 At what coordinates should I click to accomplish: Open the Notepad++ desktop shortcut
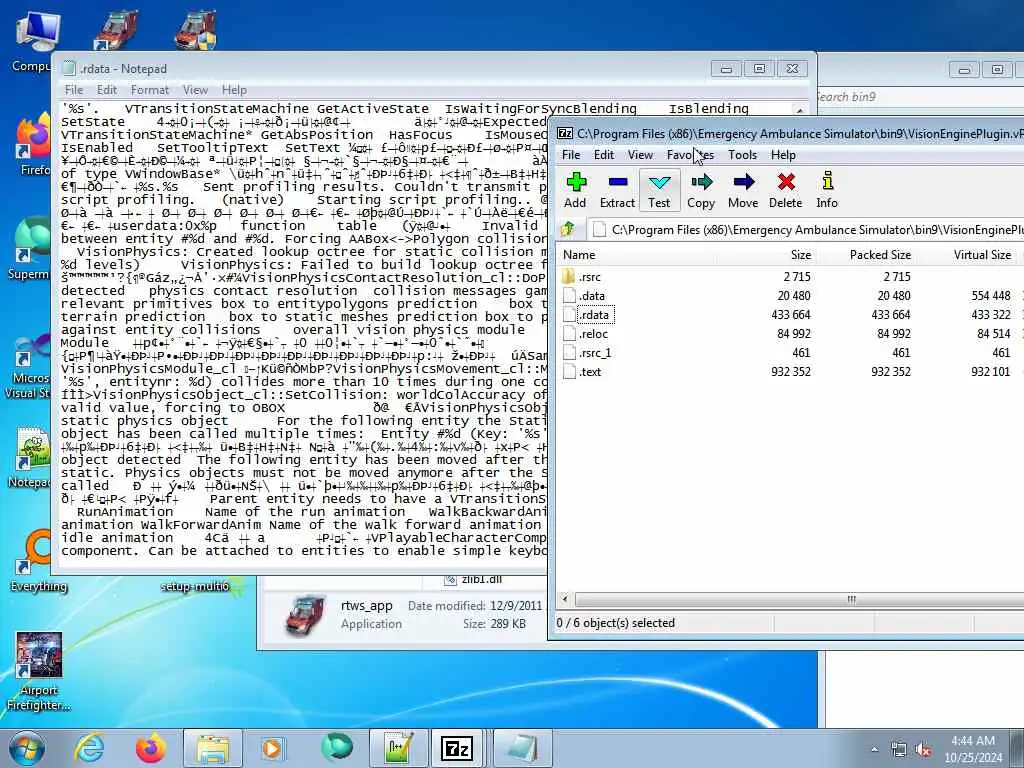click(x=31, y=457)
